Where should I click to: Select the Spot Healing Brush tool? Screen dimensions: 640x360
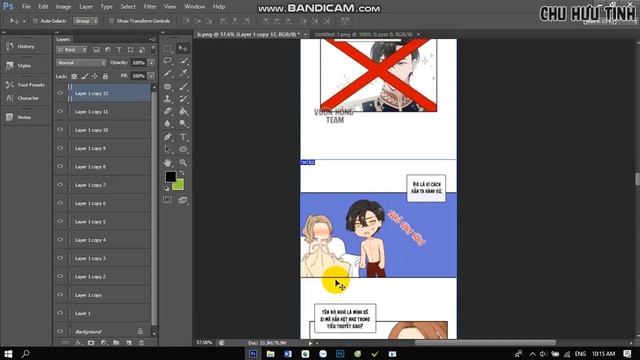pyautogui.click(x=168, y=87)
